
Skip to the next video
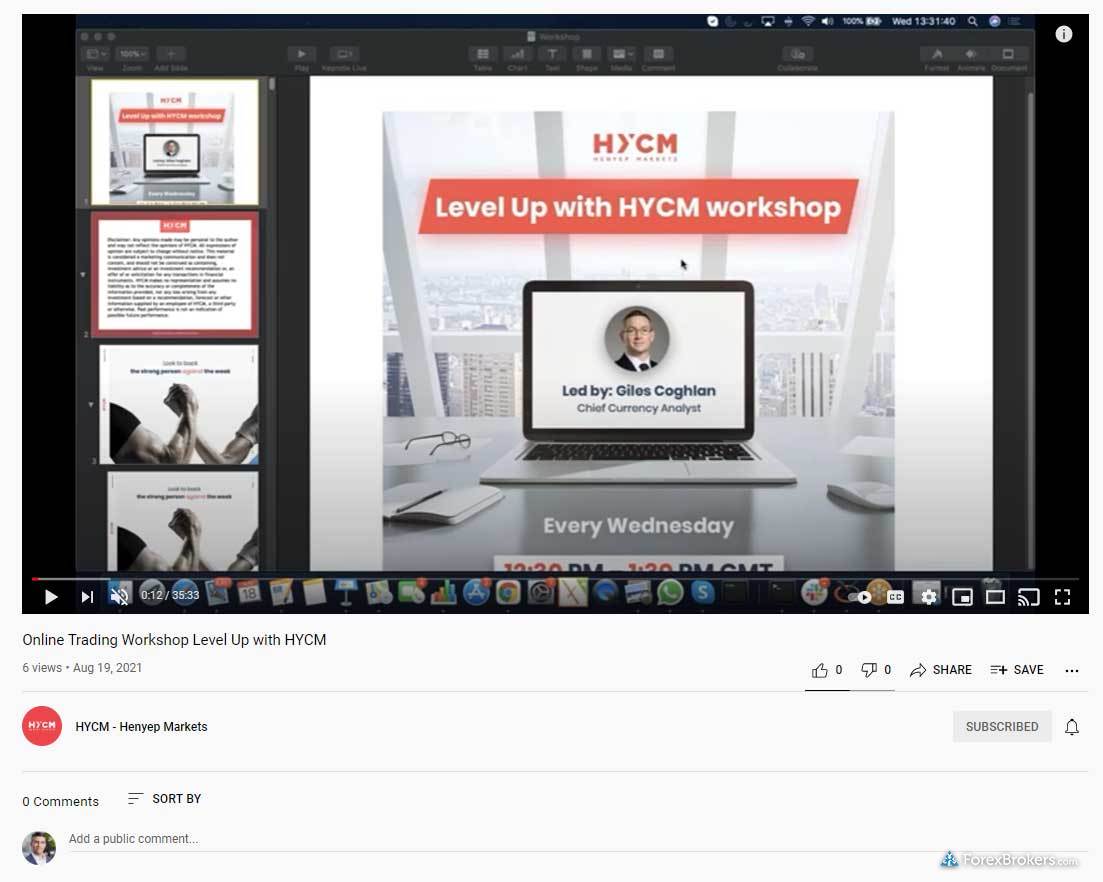click(x=87, y=597)
